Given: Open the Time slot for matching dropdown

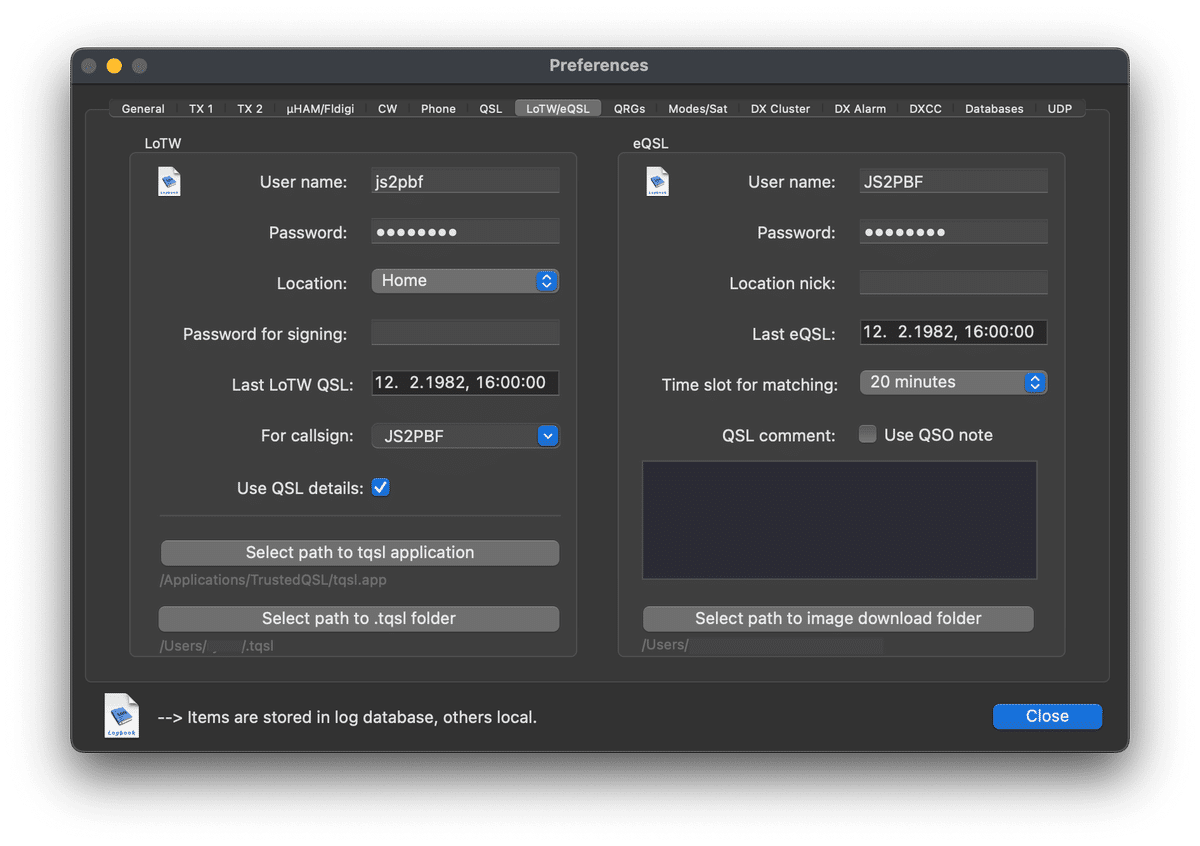Looking at the screenshot, I should 953,382.
